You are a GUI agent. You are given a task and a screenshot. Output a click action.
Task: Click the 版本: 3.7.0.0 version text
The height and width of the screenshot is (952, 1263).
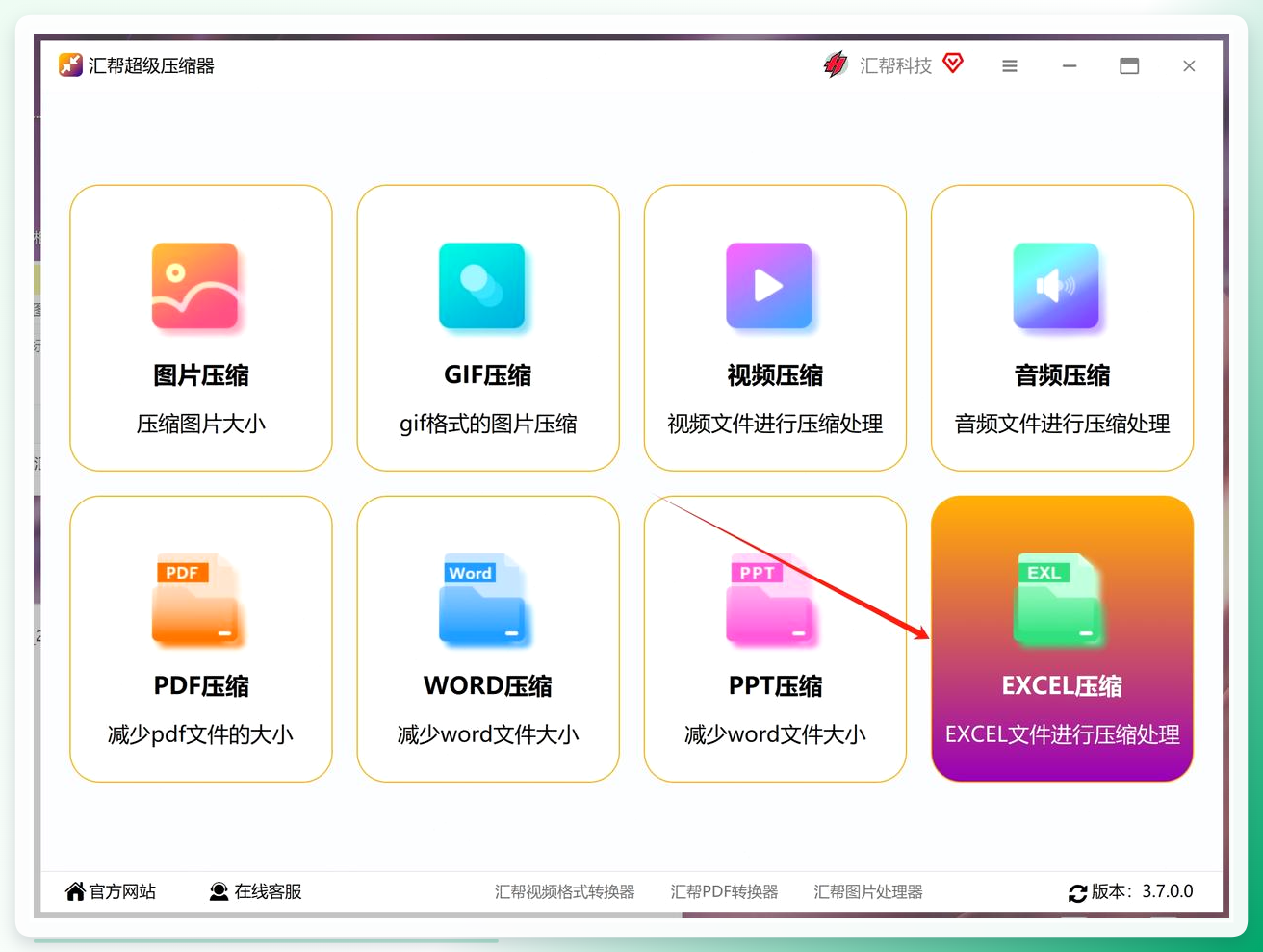[x=1142, y=892]
